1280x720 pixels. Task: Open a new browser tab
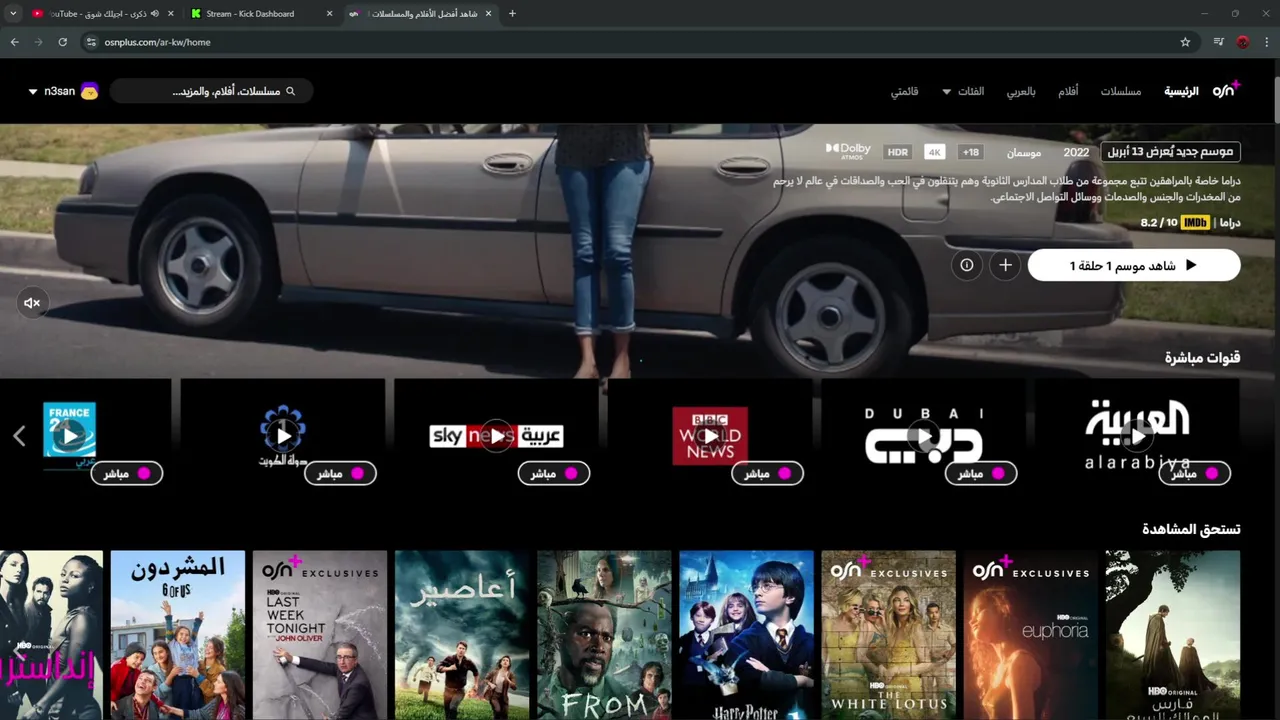(x=513, y=14)
